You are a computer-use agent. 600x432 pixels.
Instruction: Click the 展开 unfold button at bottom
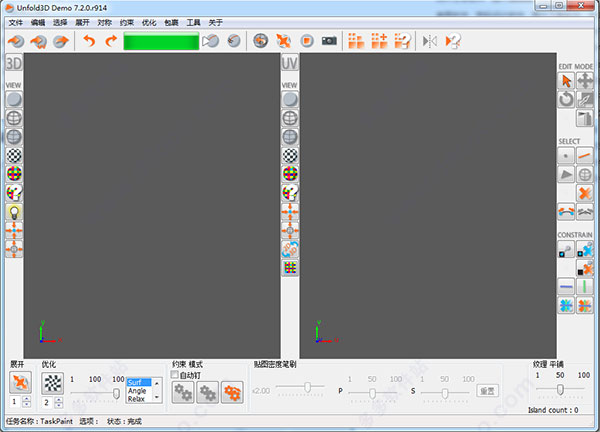point(20,383)
